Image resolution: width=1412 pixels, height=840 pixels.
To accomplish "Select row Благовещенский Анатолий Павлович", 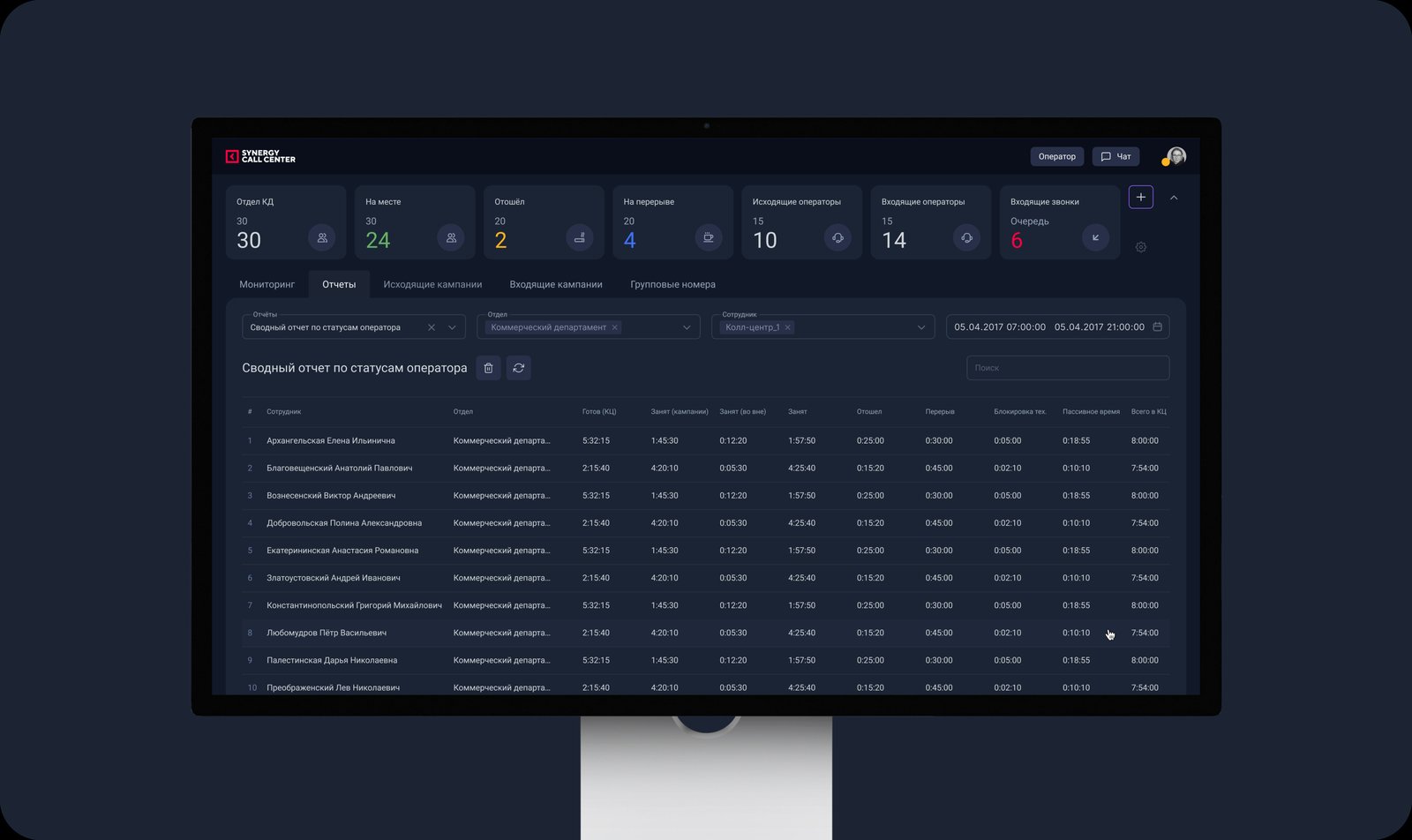I will (x=706, y=469).
